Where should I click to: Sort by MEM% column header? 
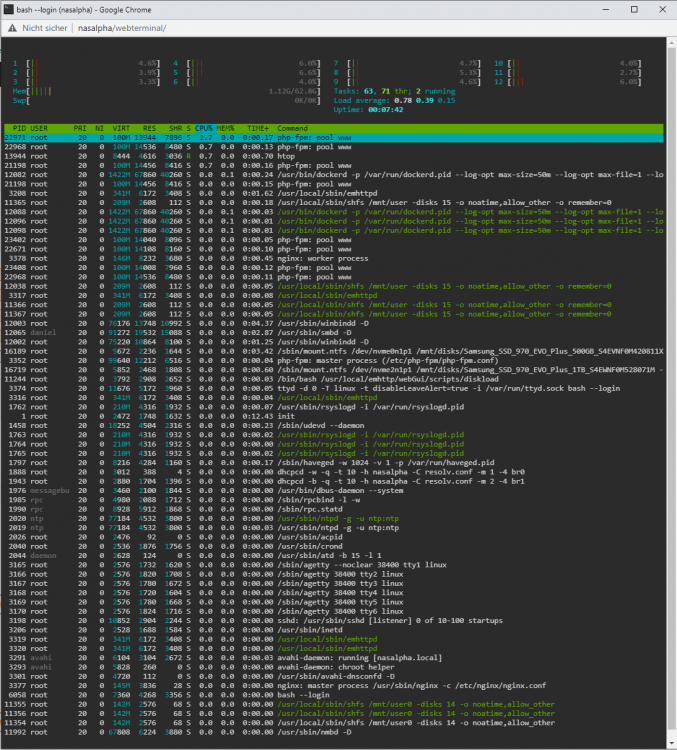(x=225, y=128)
